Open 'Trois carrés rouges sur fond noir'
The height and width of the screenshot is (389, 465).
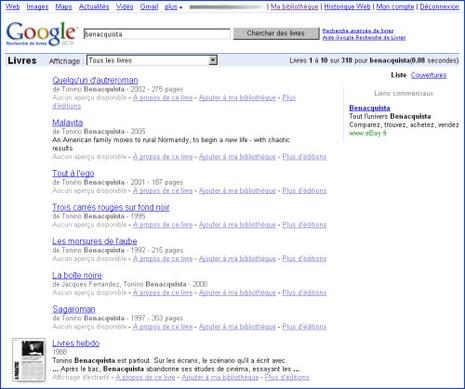click(111, 207)
